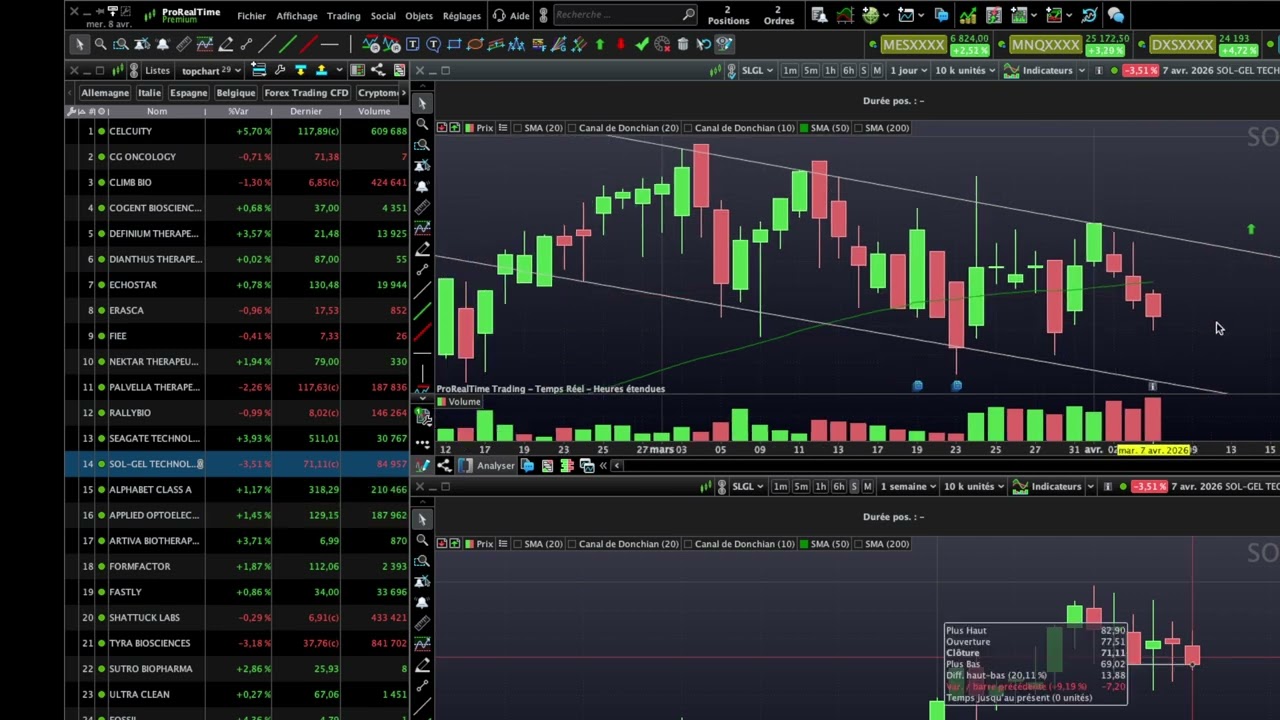Switch to the Allemagne tab

(x=105, y=93)
